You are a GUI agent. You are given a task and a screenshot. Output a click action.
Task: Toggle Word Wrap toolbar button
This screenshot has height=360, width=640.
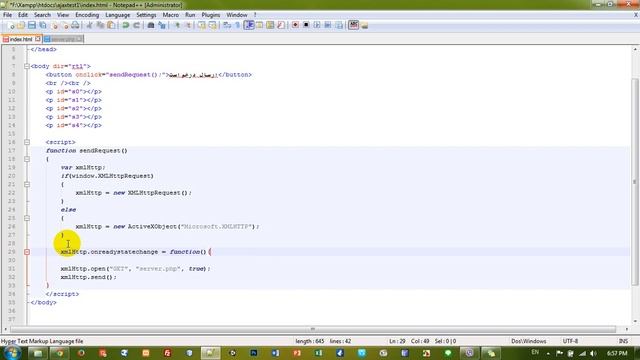(x=227, y=25)
